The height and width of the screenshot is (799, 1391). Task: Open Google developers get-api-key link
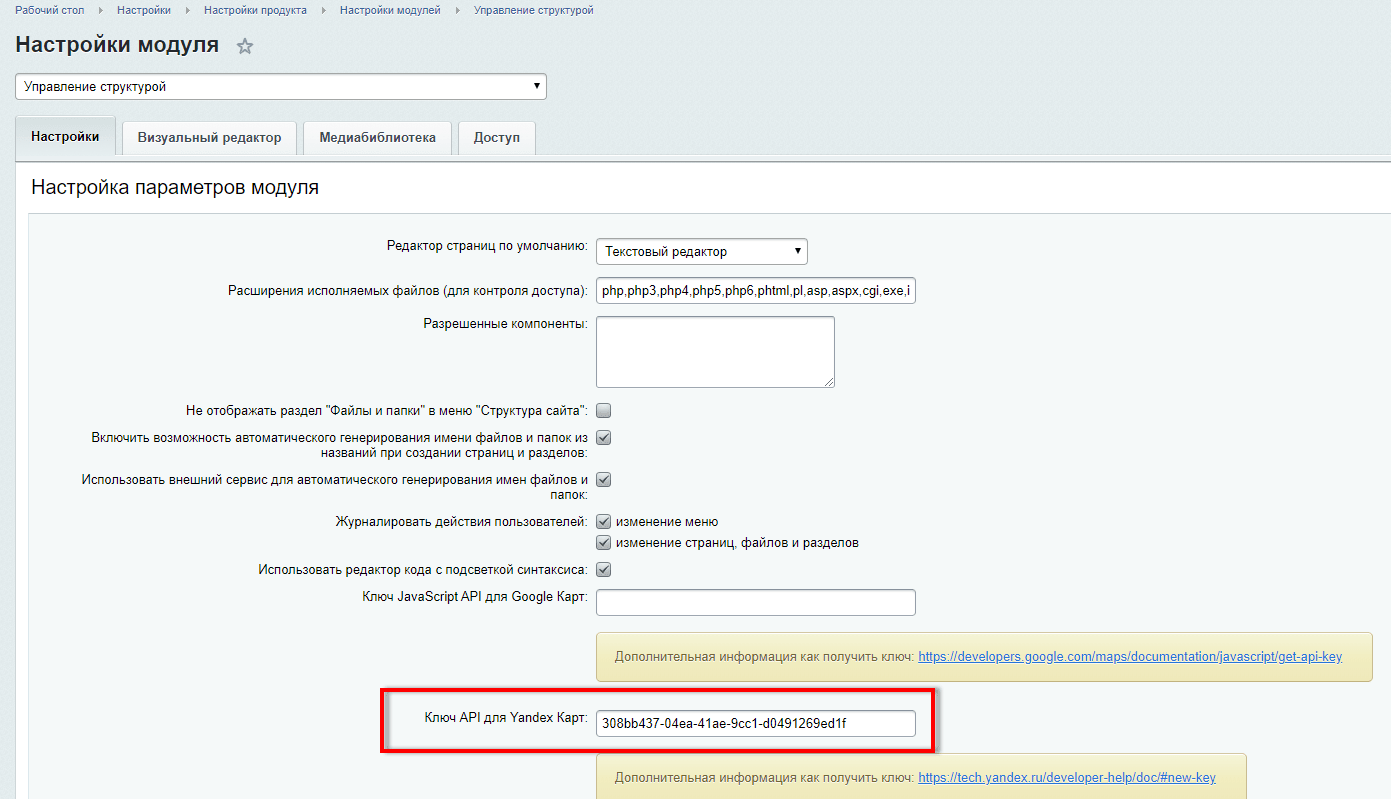pyautogui.click(x=1129, y=657)
